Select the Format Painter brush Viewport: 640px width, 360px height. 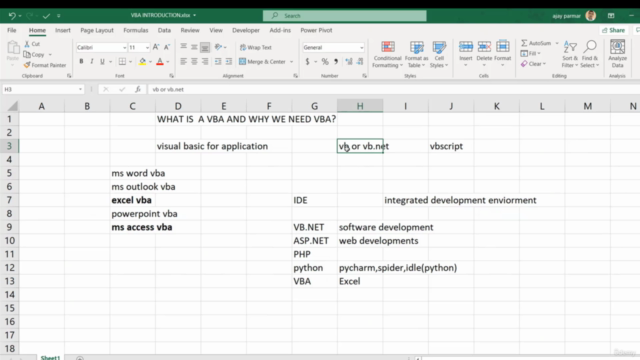pyautogui.click(x=27, y=65)
